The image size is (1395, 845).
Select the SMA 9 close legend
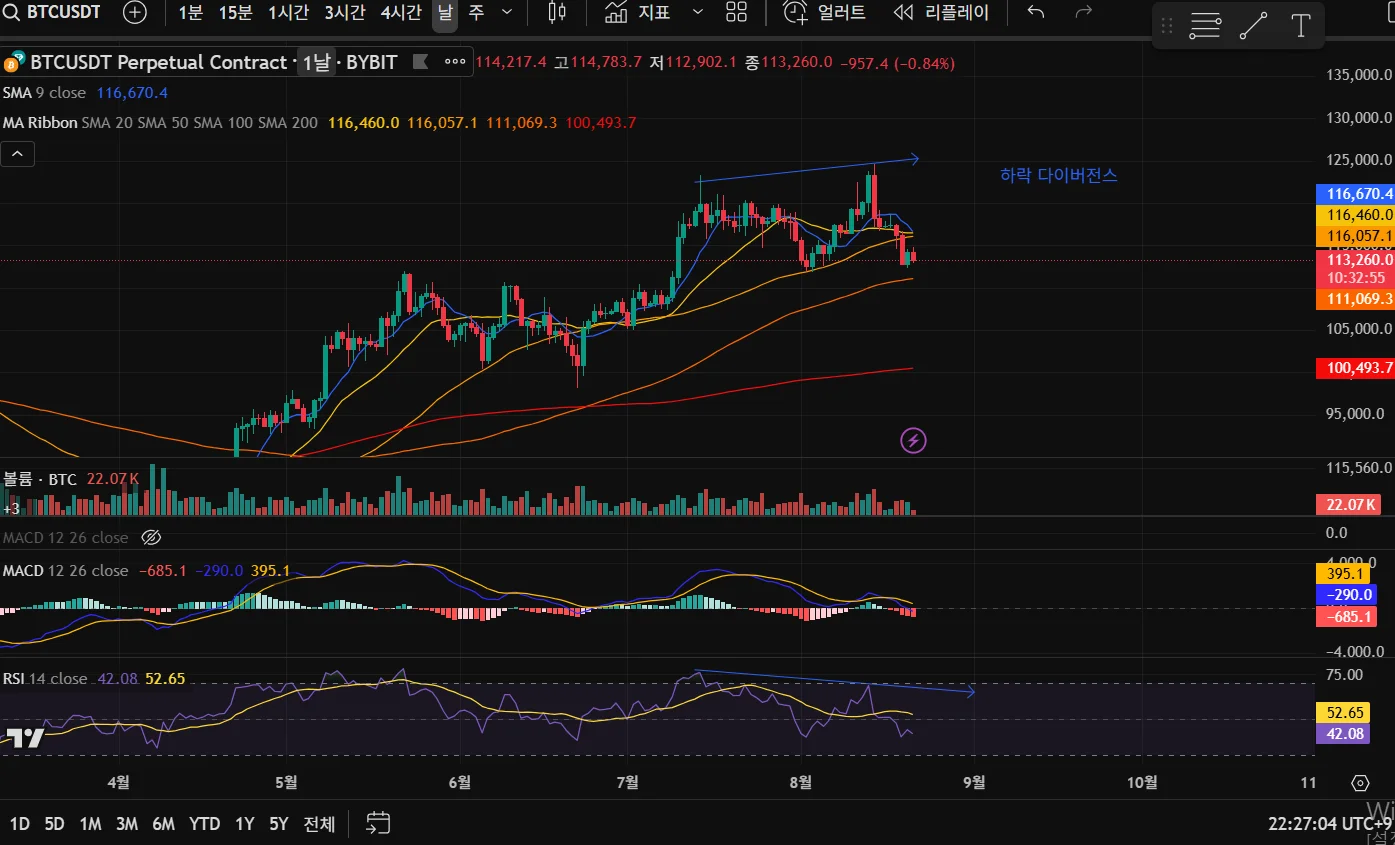[x=44, y=92]
